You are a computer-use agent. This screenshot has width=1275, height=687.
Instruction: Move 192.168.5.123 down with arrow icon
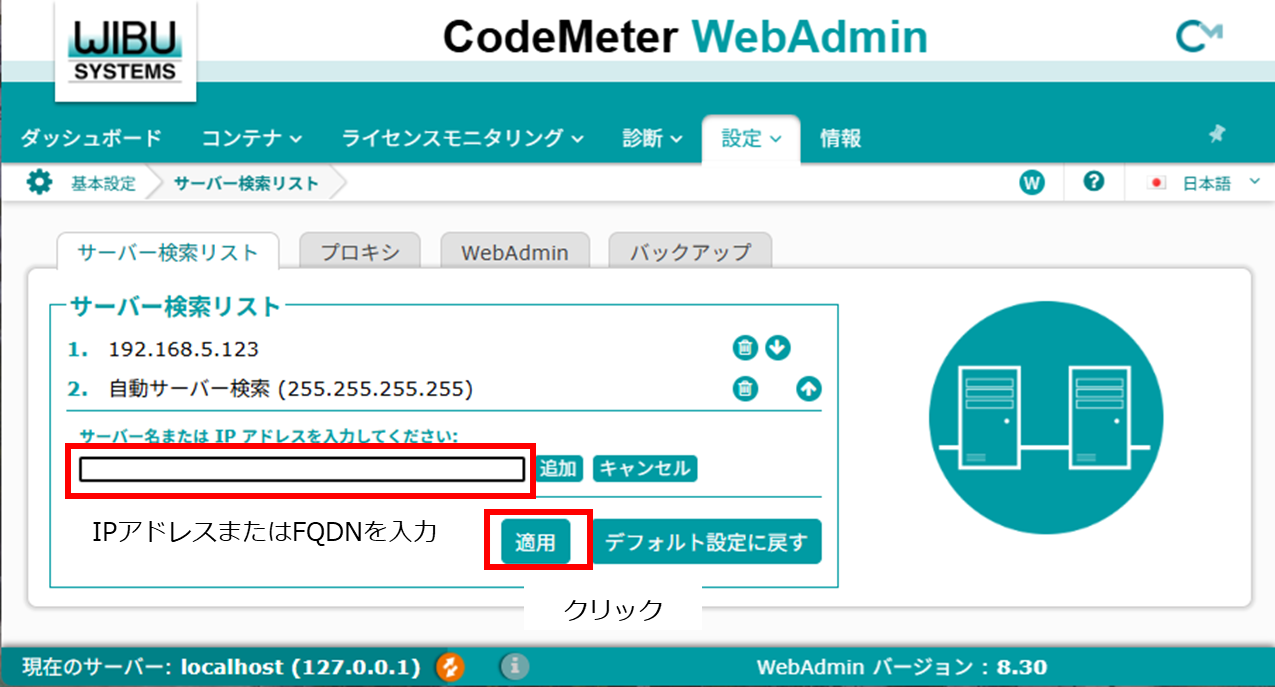pos(778,348)
